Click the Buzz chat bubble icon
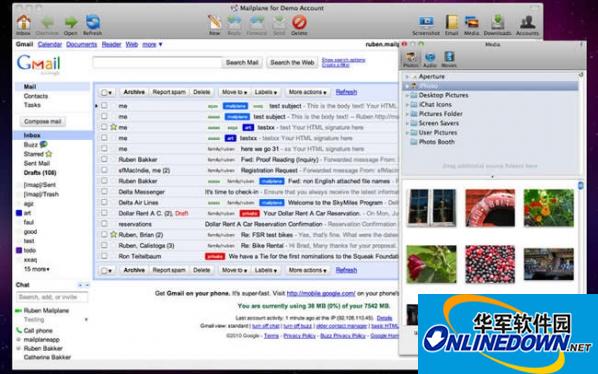This screenshot has height=374, width=598. [43, 144]
